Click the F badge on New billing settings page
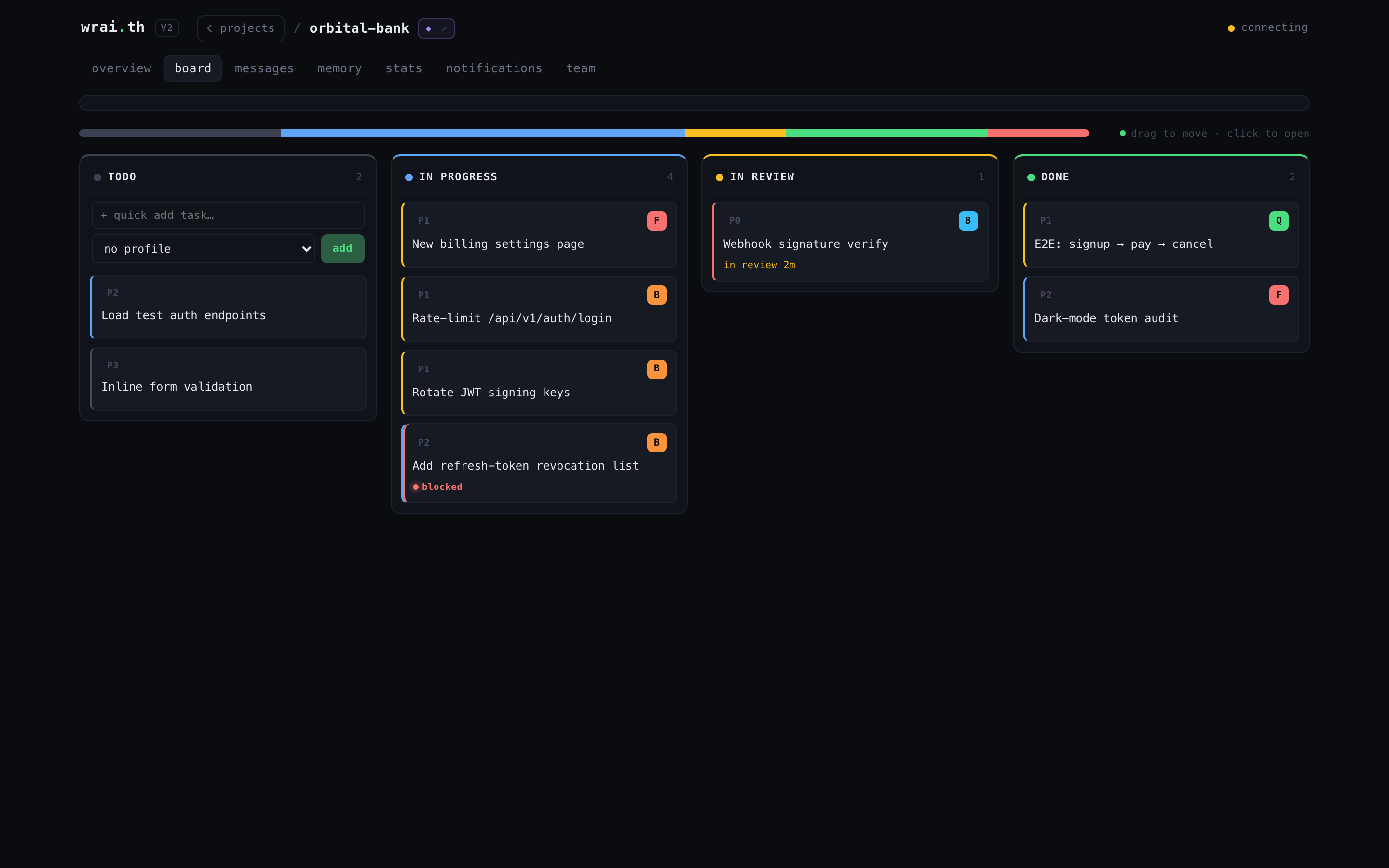 click(x=656, y=220)
